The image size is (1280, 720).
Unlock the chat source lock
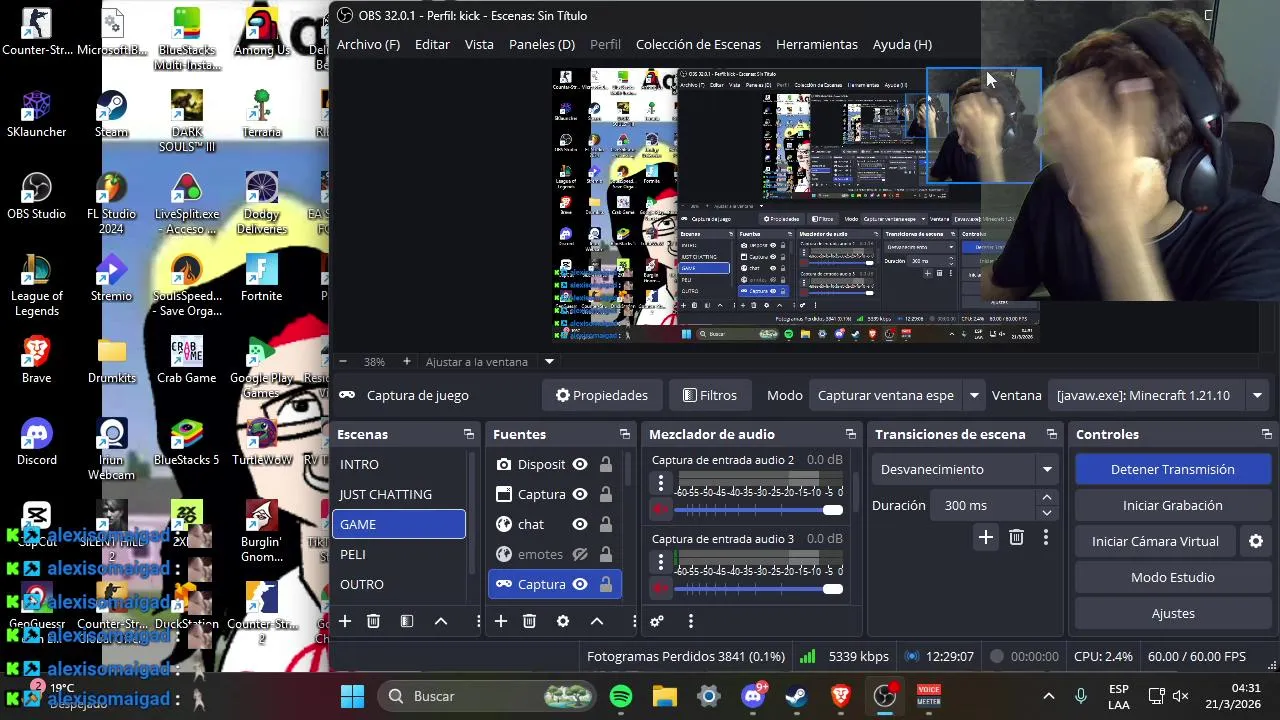[x=606, y=524]
